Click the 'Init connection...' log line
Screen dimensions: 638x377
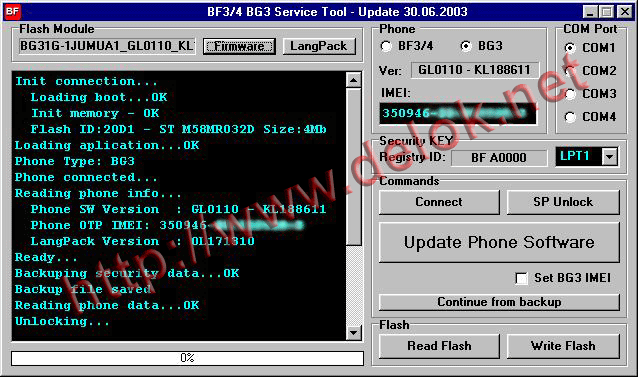coord(86,81)
